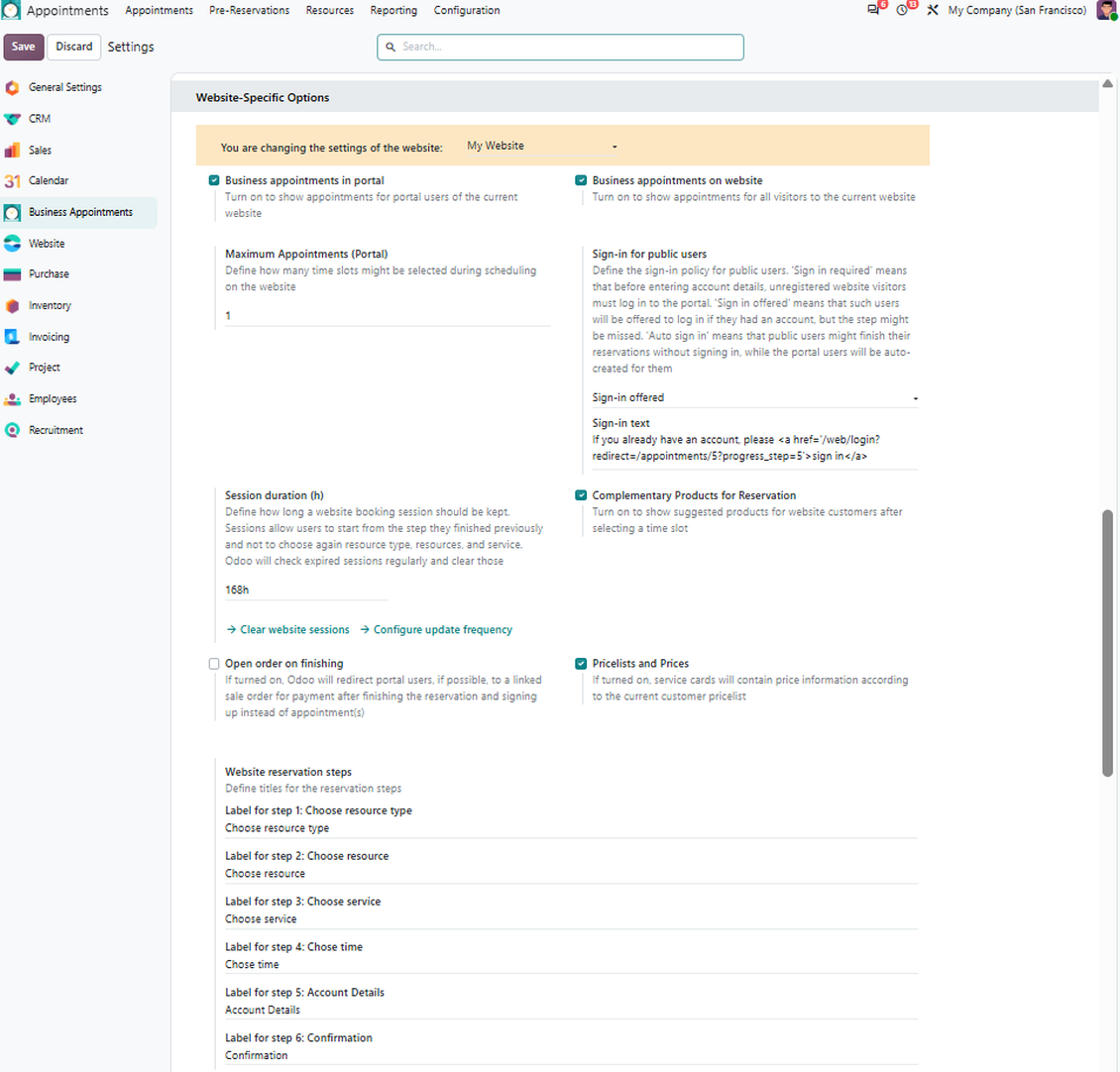This screenshot has width=1120, height=1072.
Task: Click the Appointments app logo icon
Action: pos(11,10)
